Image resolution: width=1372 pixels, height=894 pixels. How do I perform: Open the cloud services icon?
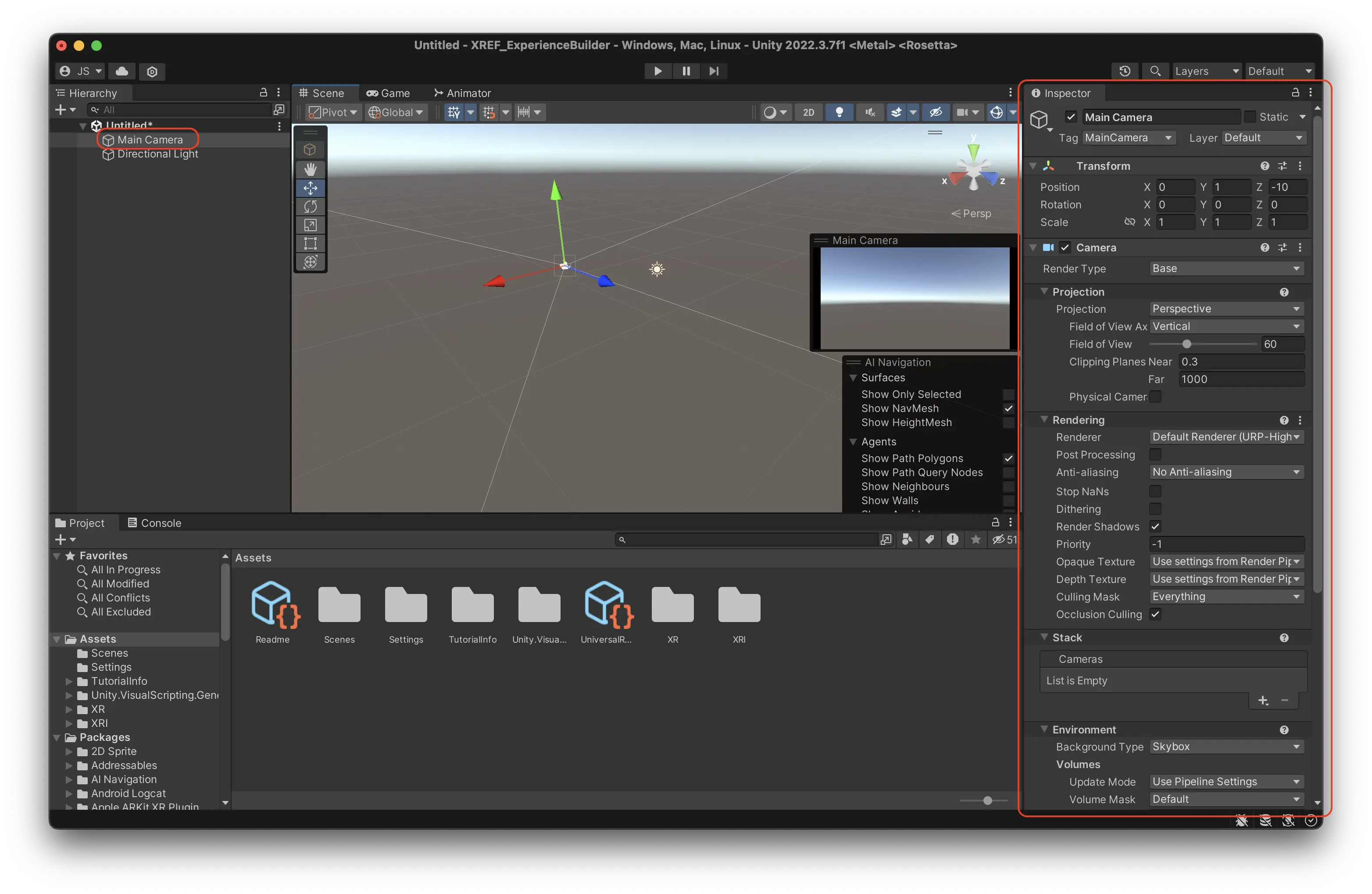coord(121,71)
